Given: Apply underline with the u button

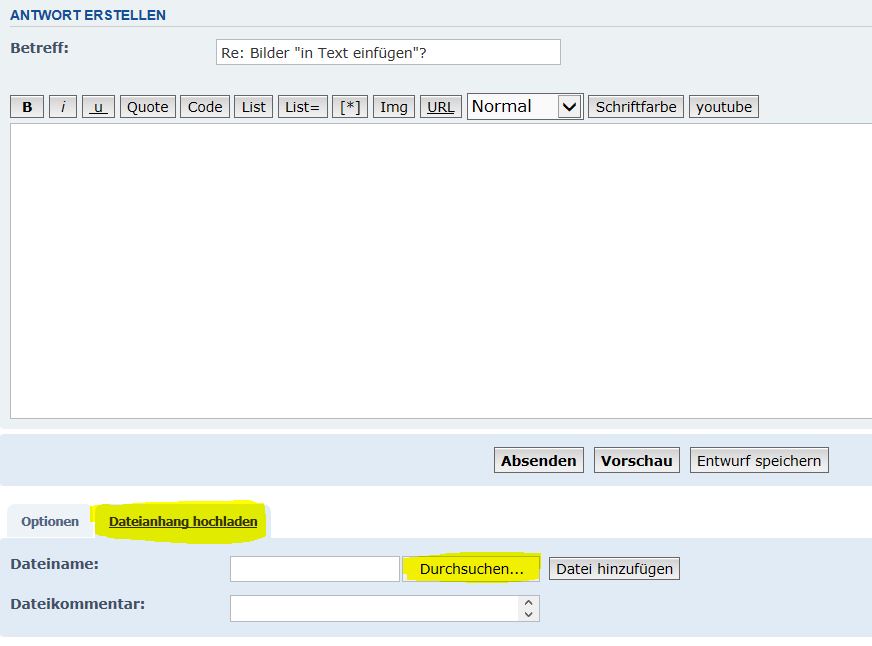Looking at the screenshot, I should 99,107.
